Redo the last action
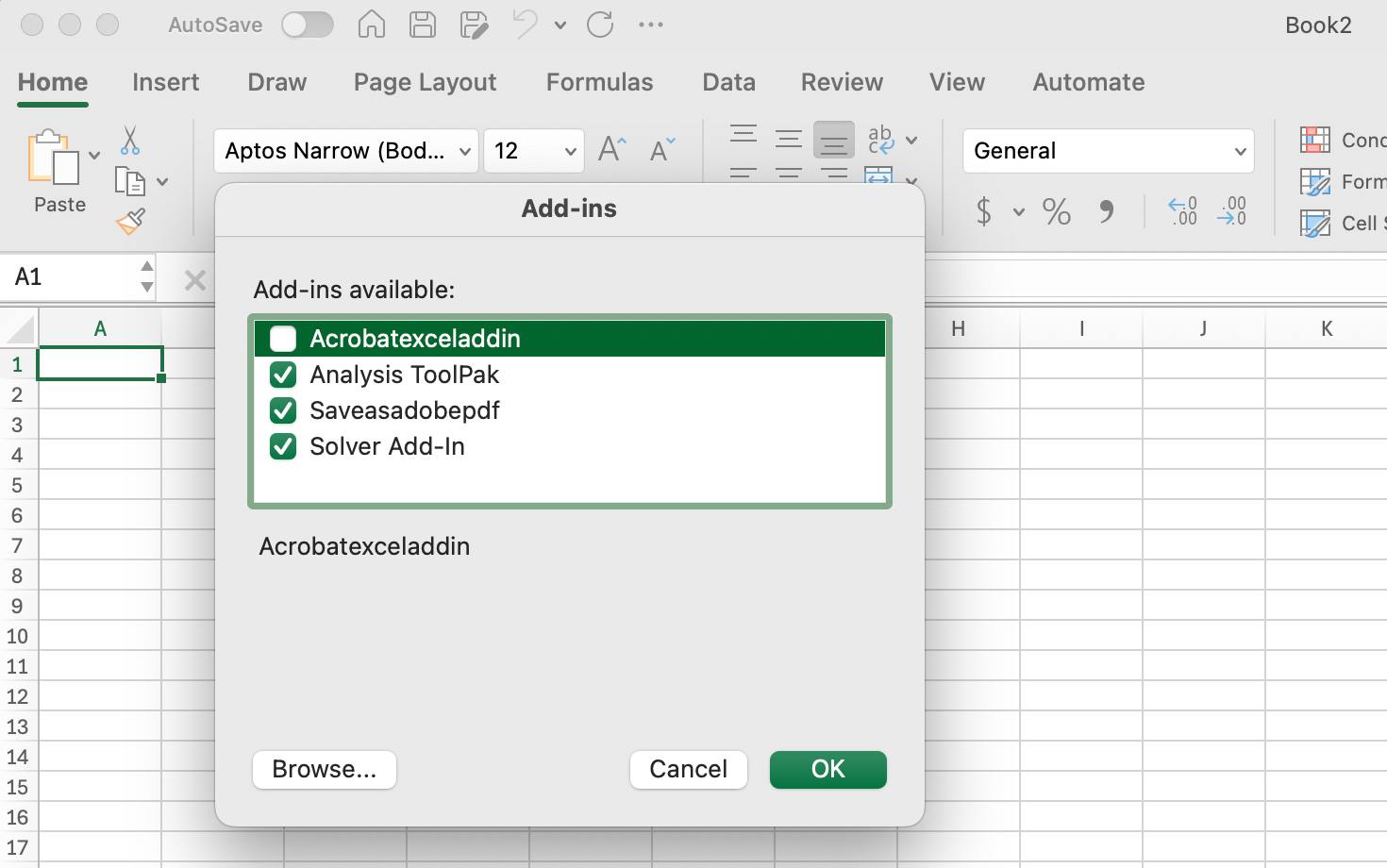This screenshot has height=868, width=1387. point(600,25)
